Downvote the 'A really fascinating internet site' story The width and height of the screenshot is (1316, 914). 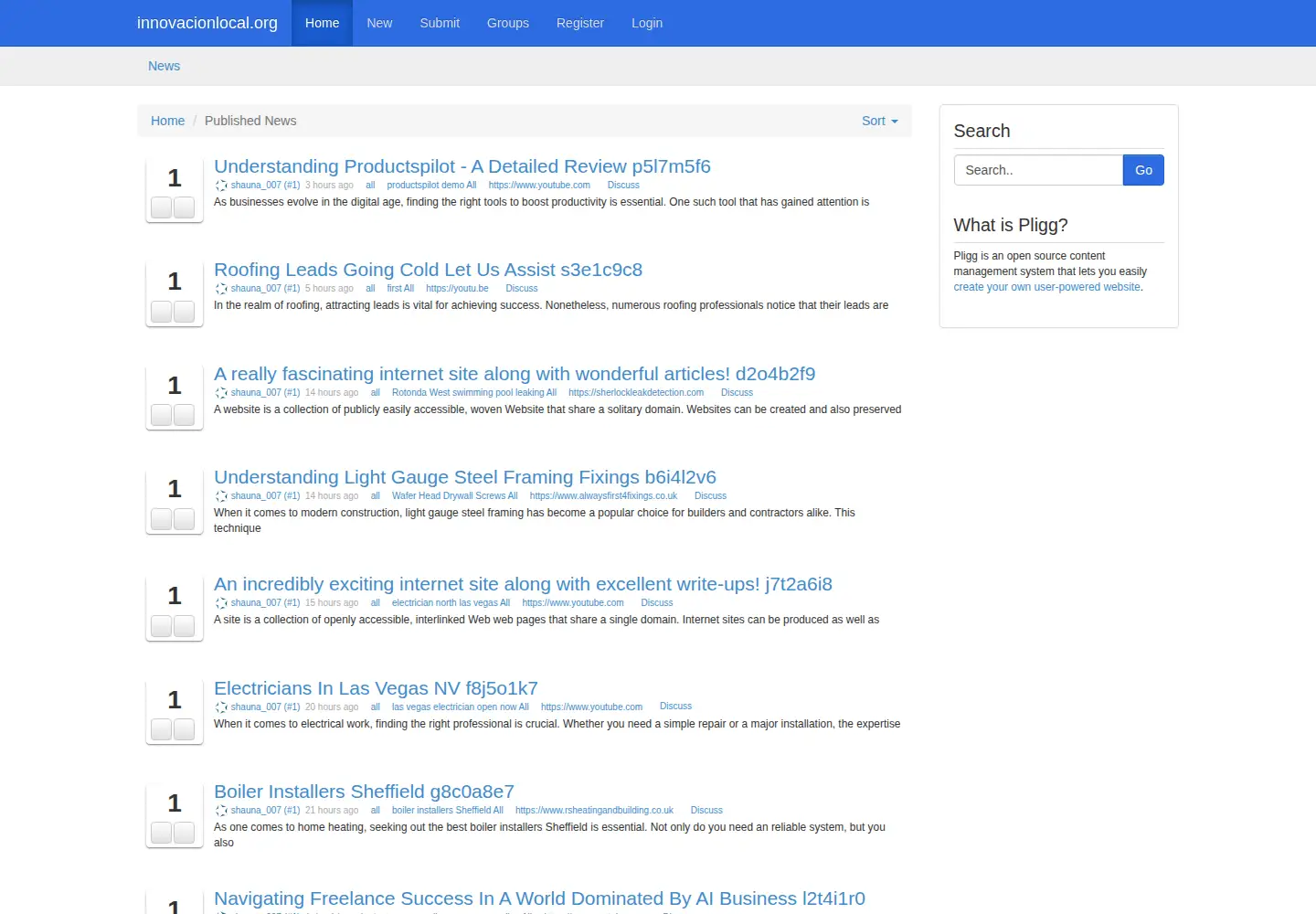tap(185, 416)
